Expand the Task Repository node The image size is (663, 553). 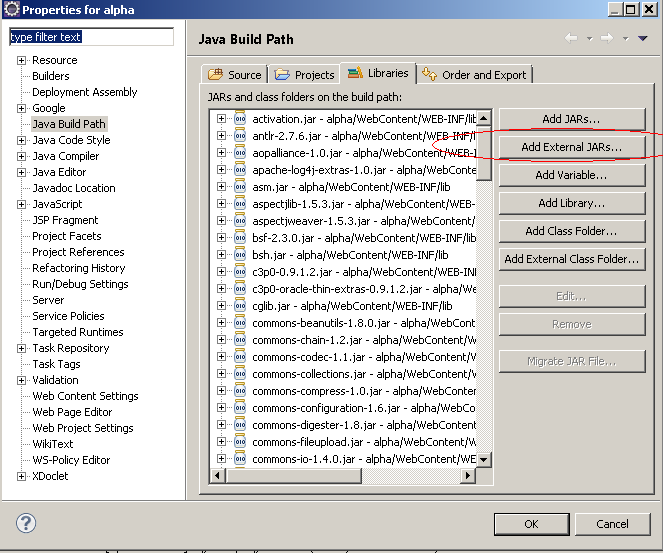(x=22, y=348)
